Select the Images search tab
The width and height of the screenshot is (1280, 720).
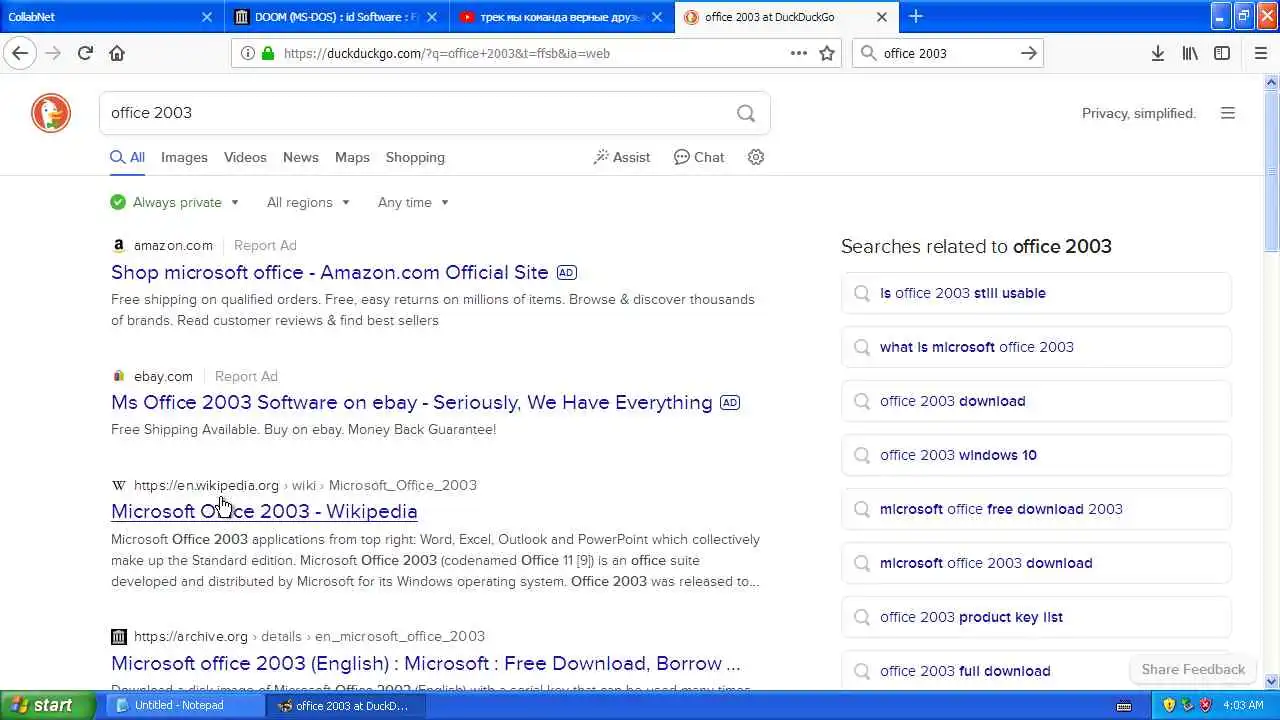click(184, 157)
